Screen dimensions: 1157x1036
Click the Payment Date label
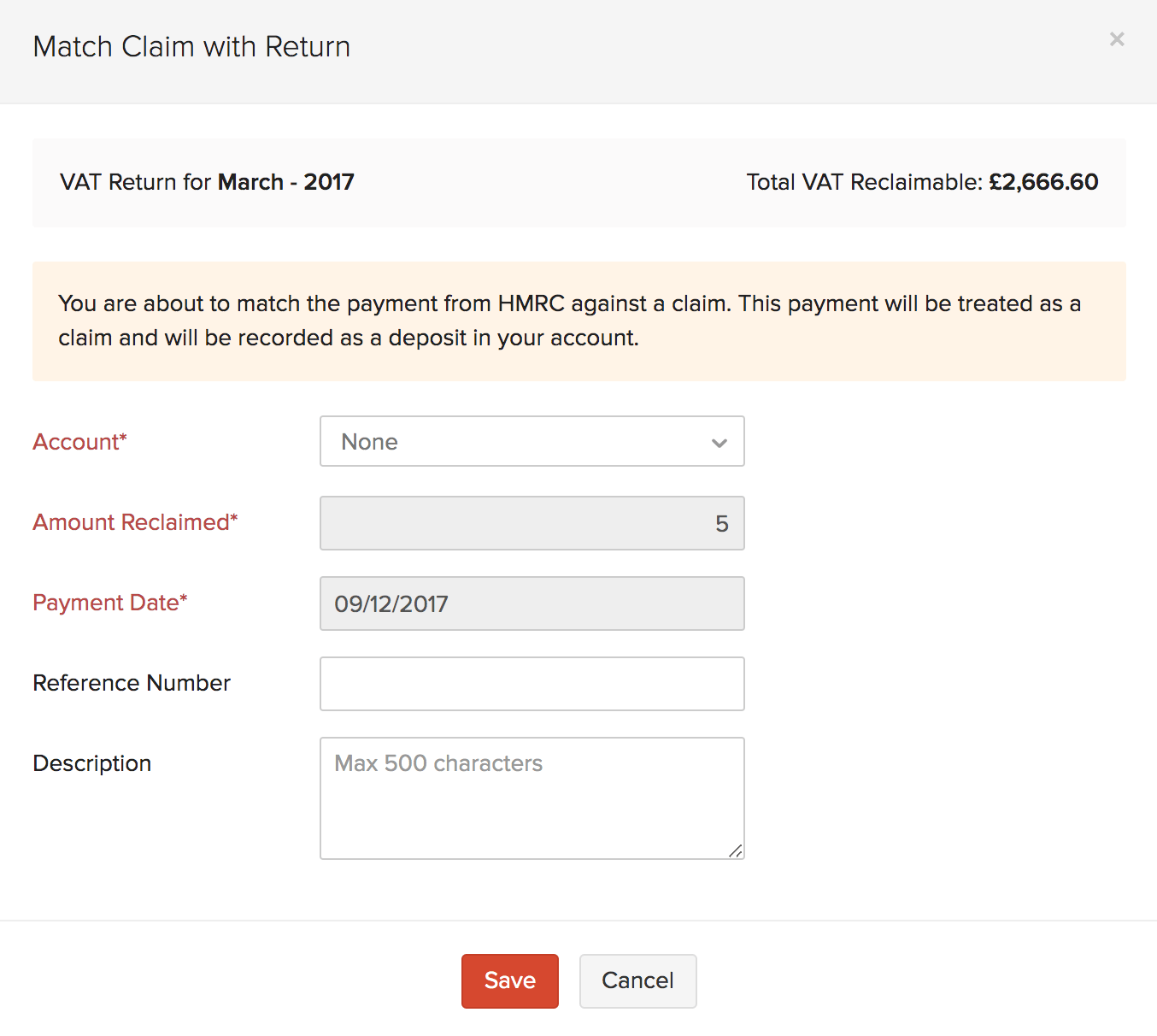(x=109, y=603)
